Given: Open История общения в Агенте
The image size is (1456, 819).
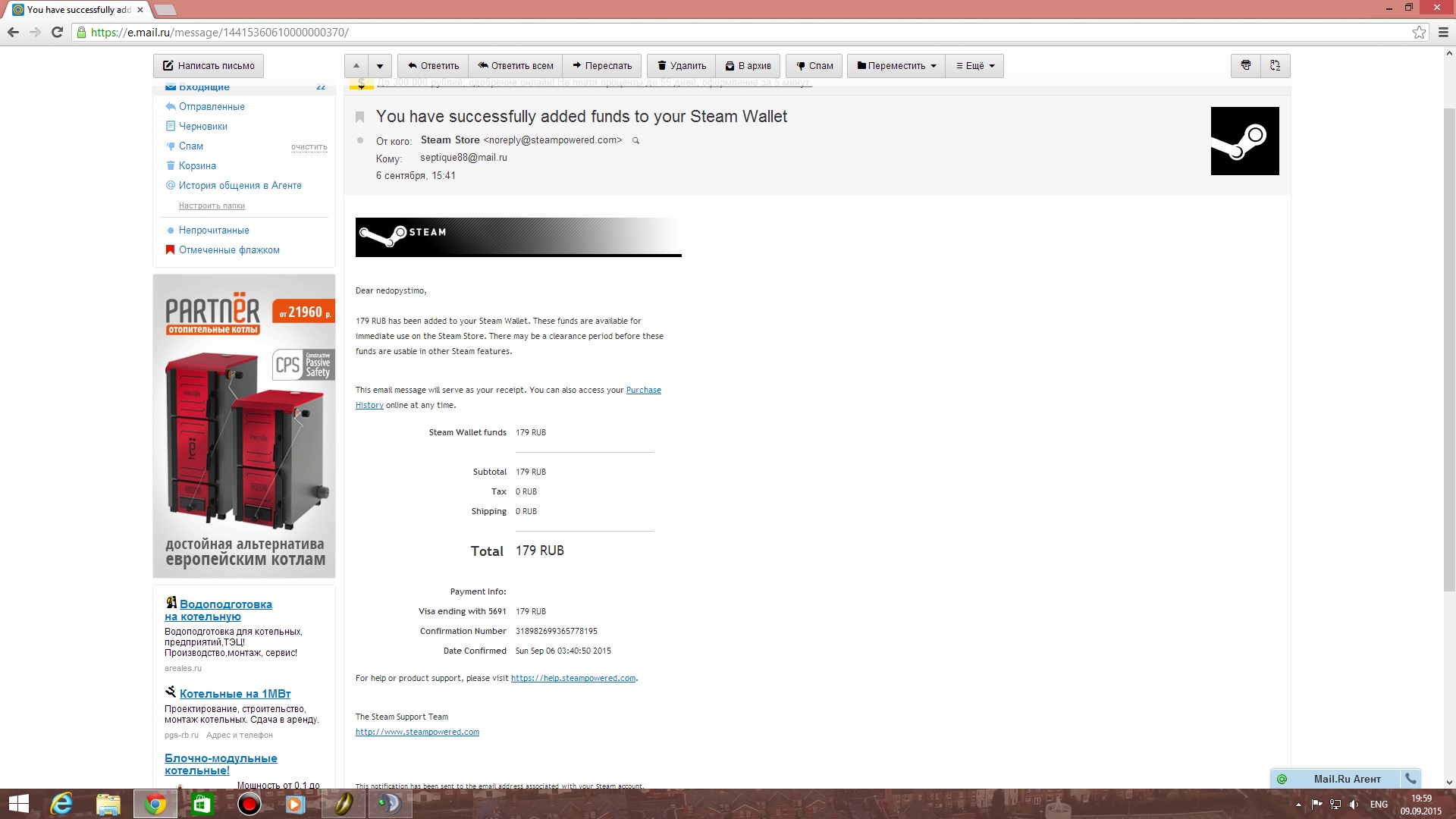Looking at the screenshot, I should (x=240, y=186).
